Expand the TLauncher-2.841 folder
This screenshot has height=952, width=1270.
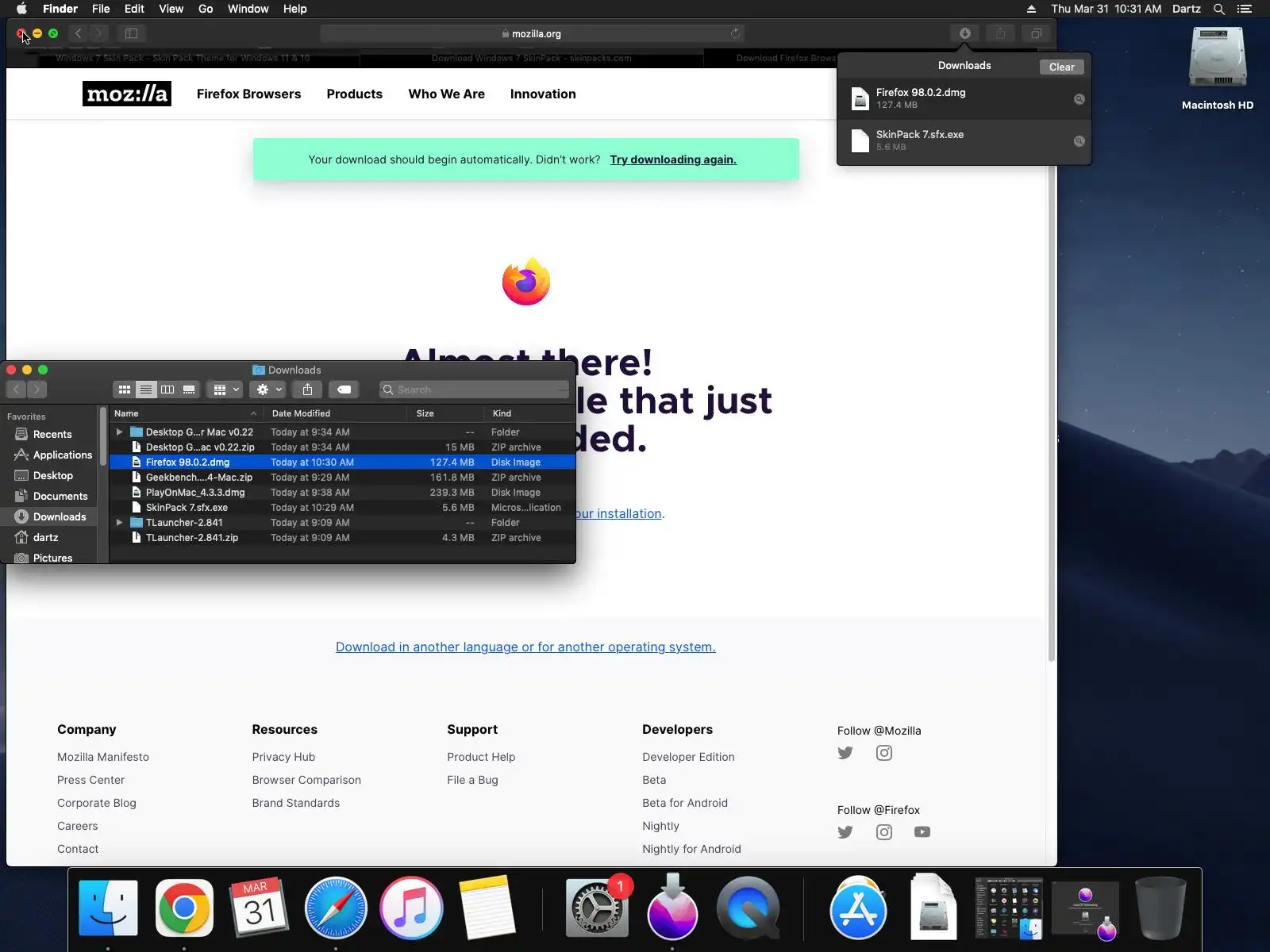(119, 523)
